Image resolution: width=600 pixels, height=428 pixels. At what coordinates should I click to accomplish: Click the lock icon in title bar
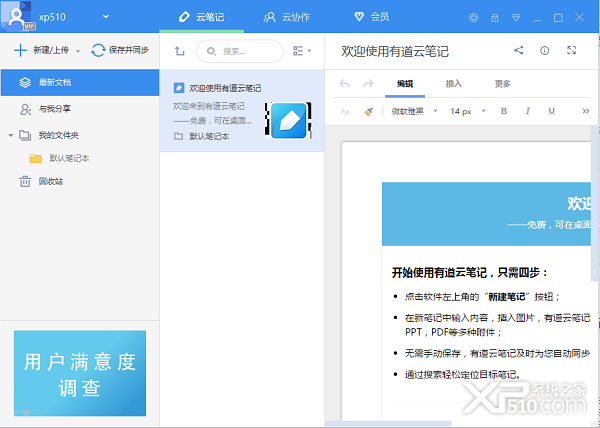[x=495, y=18]
